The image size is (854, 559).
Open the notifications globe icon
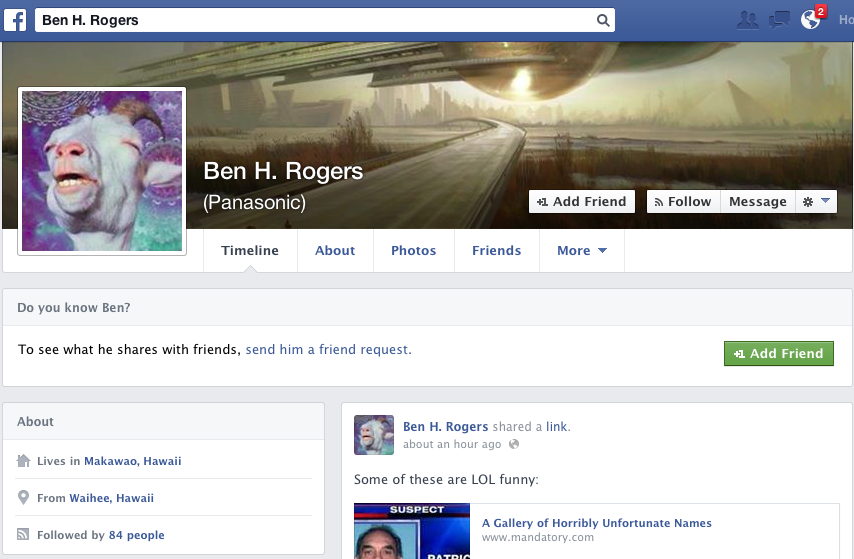(x=811, y=20)
